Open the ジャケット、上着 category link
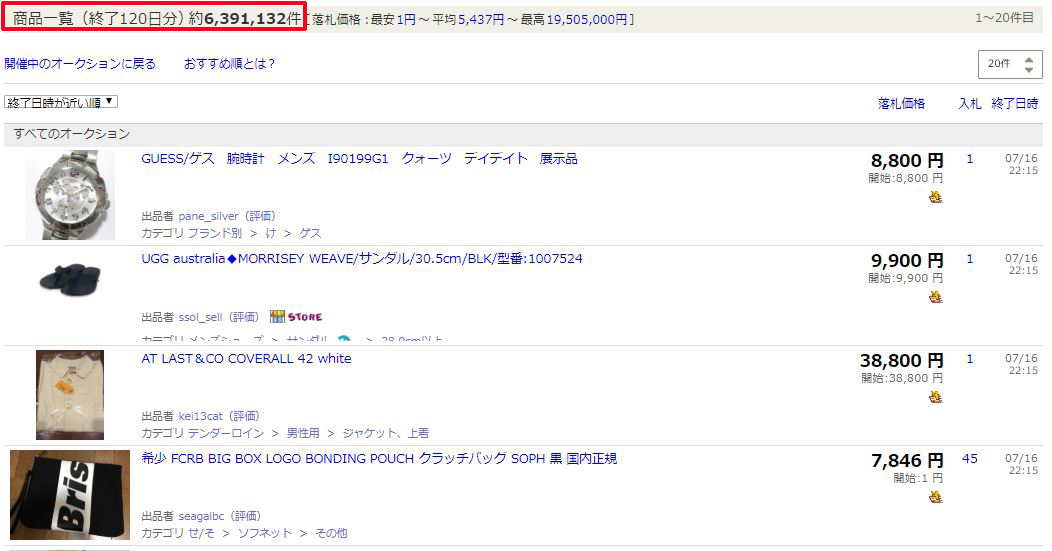The width and height of the screenshot is (1052, 551). [386, 433]
